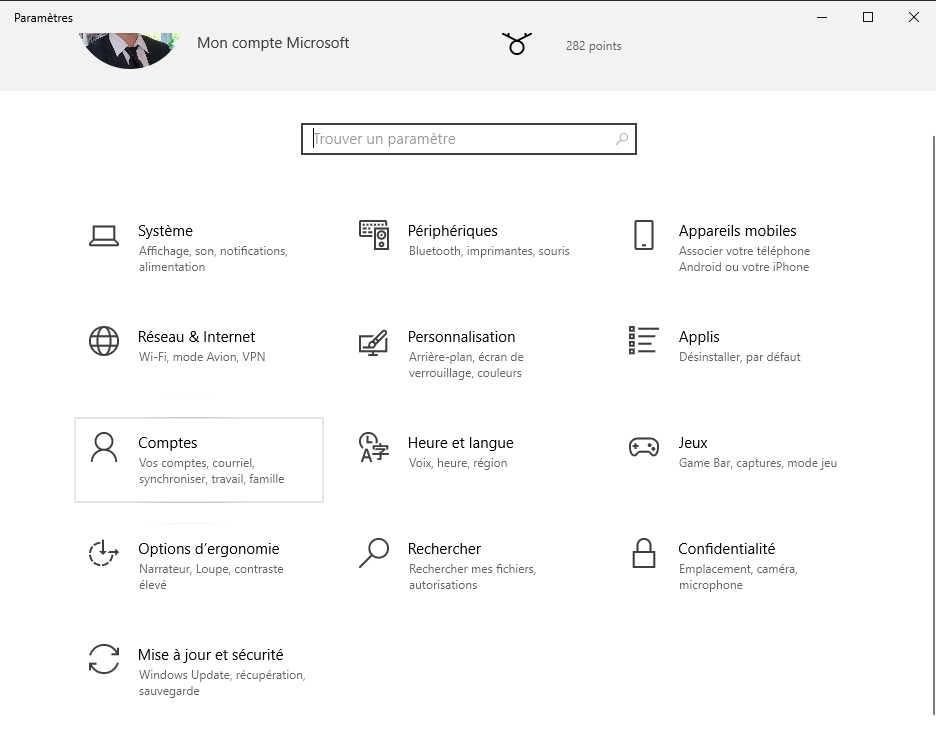The height and width of the screenshot is (733, 936).
Task: Click the profile picture thumbnail
Action: (x=128, y=47)
